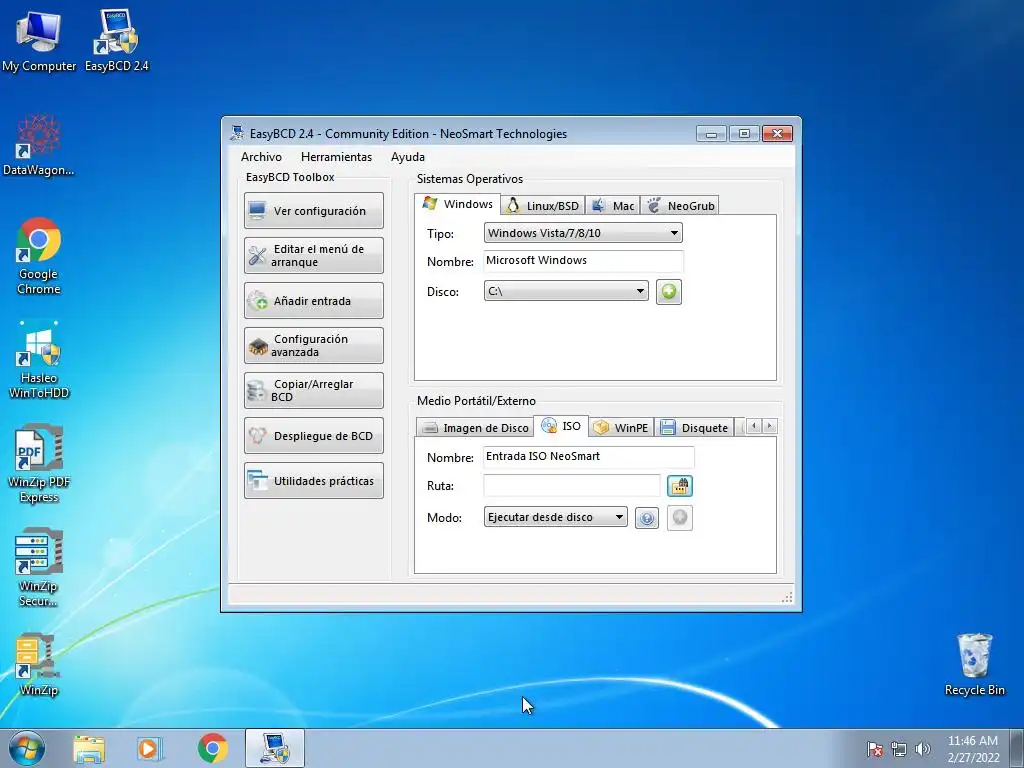
Task: Open the Windows Start menu
Action: (x=26, y=748)
